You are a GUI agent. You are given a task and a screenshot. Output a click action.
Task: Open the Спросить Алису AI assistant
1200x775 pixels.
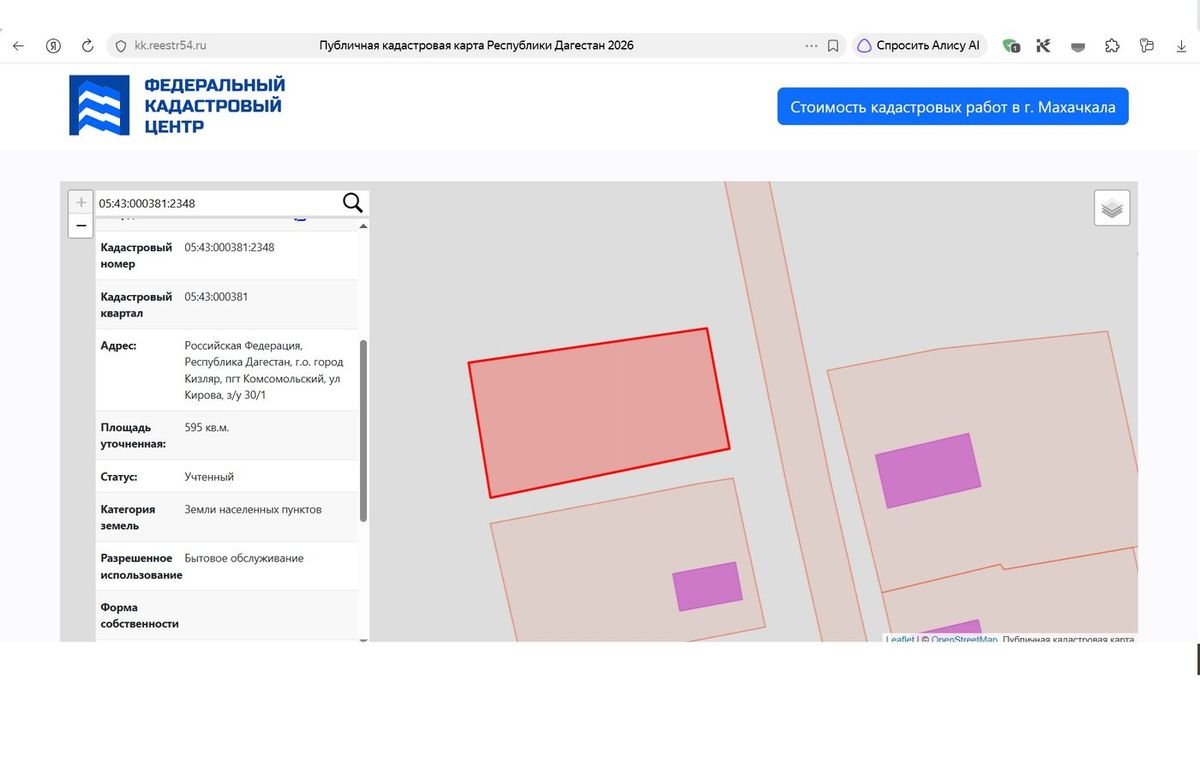(920, 45)
